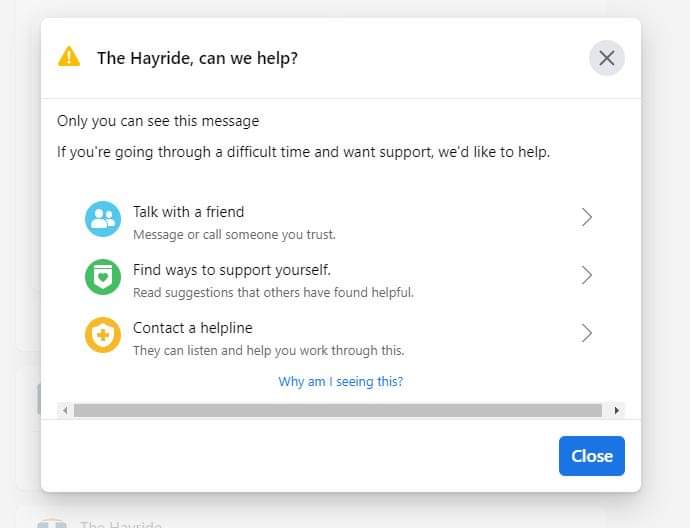The image size is (690, 528).
Task: Choose the "Contact a helpline" option
Action: click(193, 328)
